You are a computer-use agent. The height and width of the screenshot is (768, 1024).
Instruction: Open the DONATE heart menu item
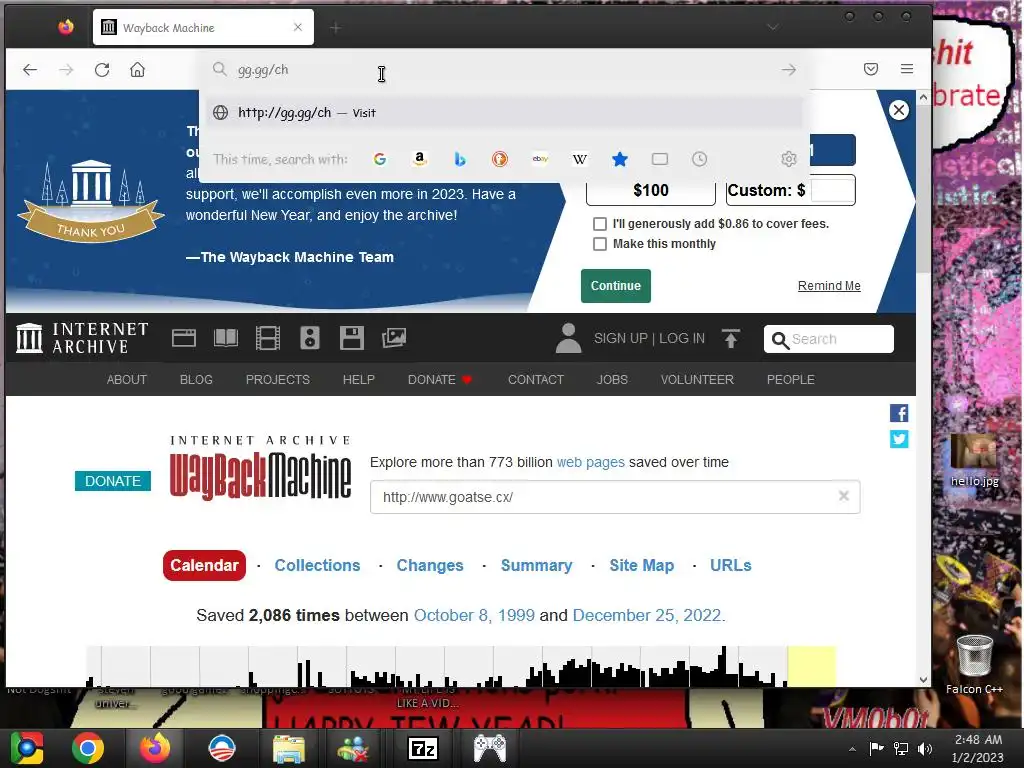click(x=440, y=379)
